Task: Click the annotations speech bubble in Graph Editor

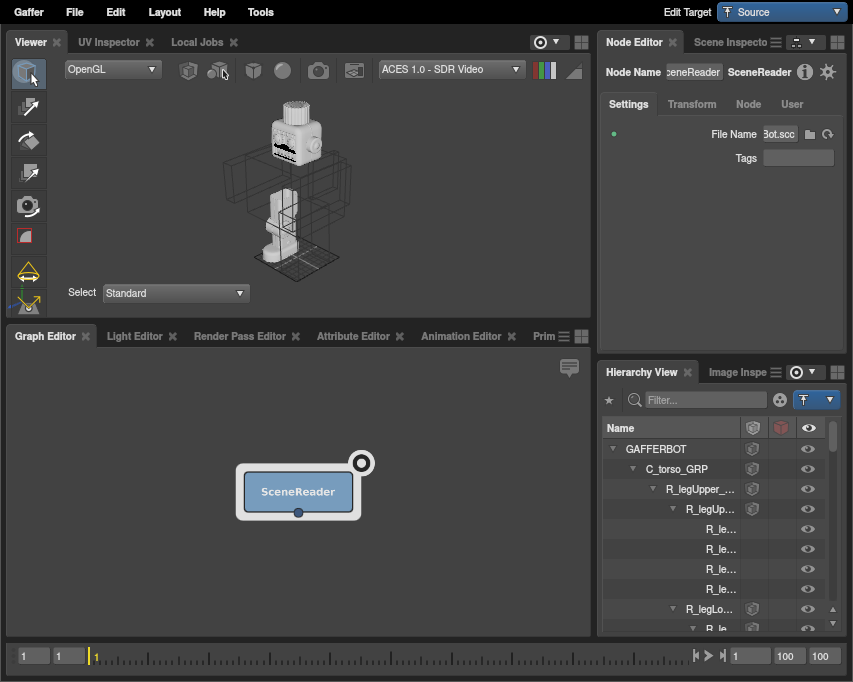Action: 570,368
